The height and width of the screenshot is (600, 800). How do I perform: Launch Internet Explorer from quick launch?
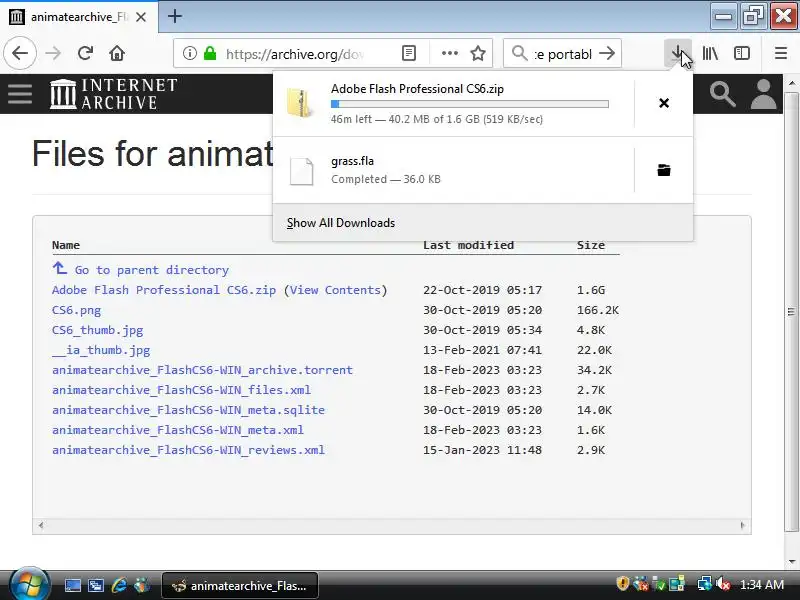click(x=119, y=585)
